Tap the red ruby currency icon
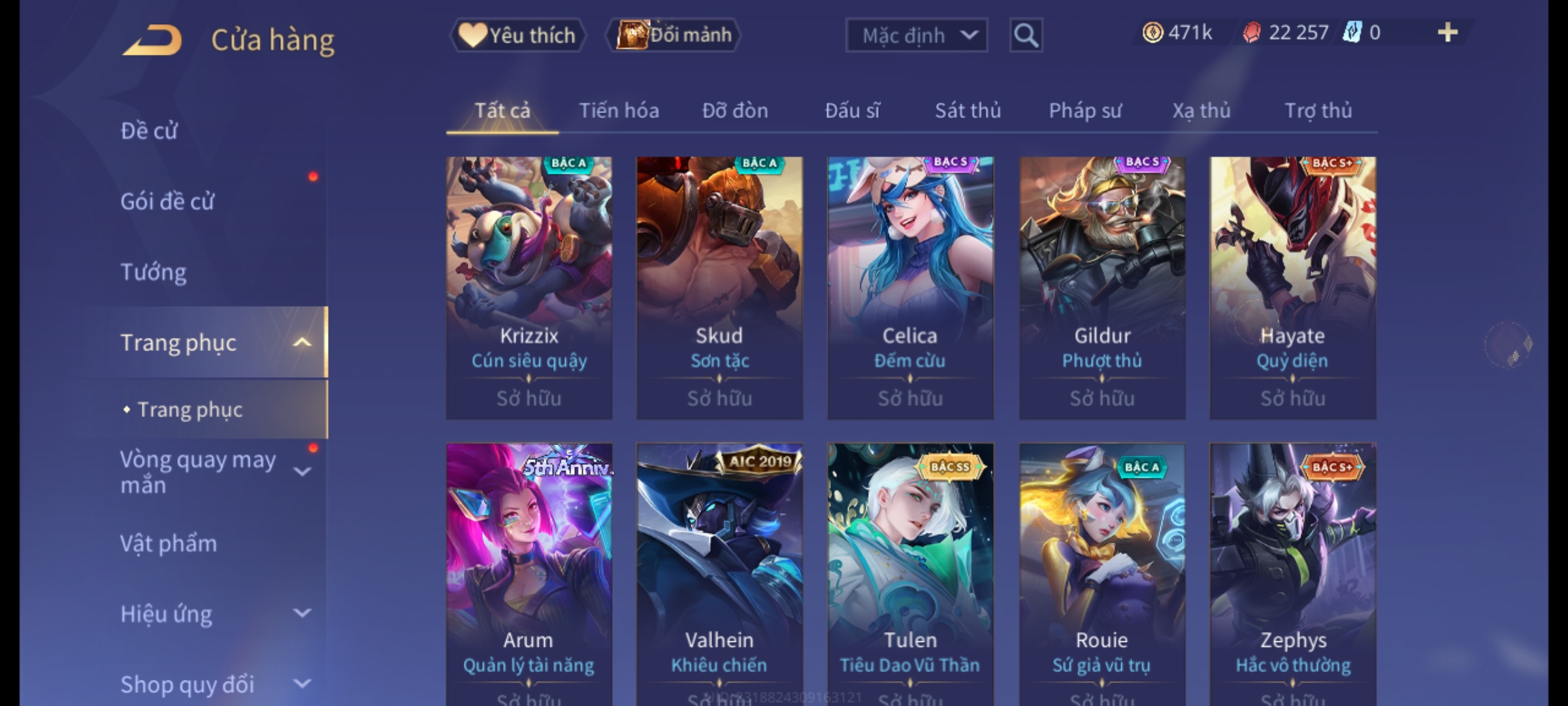 [x=1252, y=32]
